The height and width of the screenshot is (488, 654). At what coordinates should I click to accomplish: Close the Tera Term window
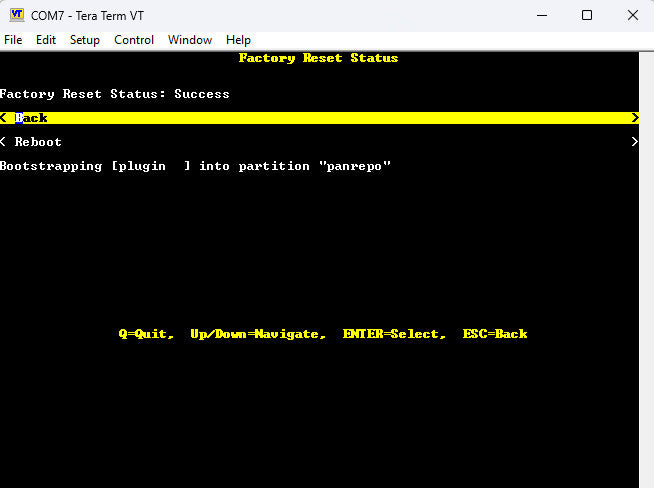tap(633, 15)
